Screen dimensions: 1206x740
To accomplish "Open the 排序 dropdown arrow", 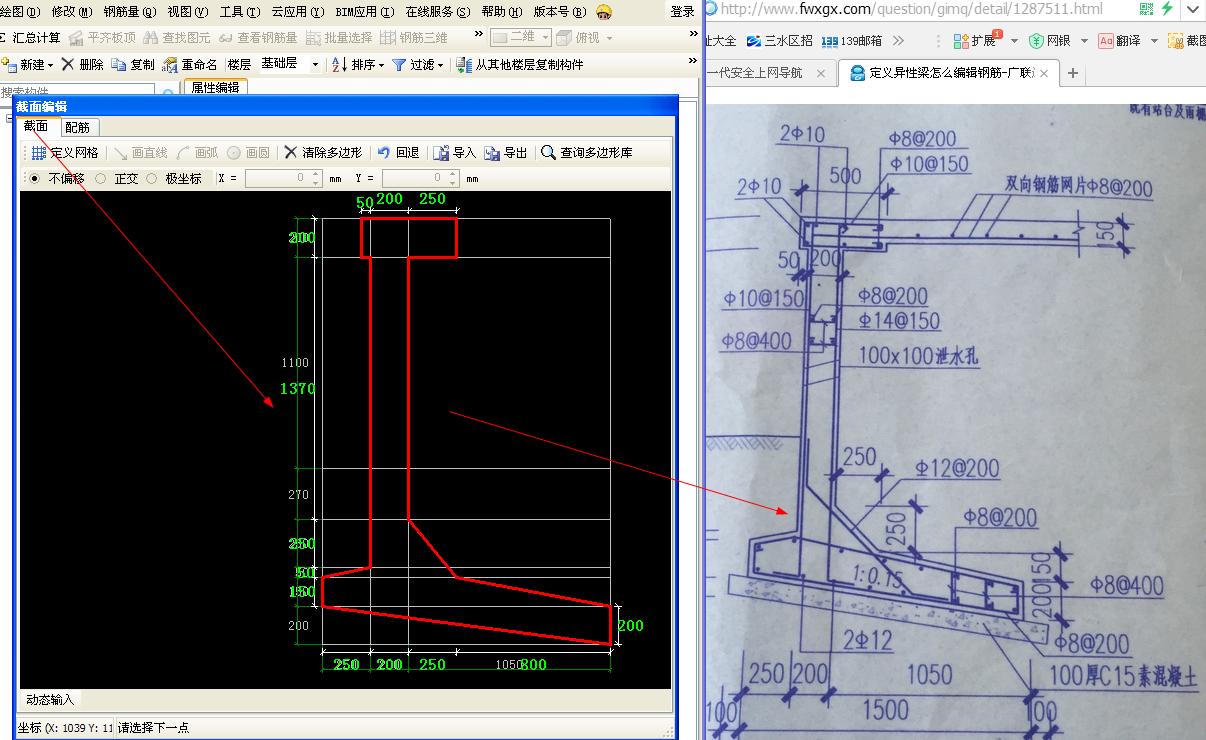I will coord(381,65).
